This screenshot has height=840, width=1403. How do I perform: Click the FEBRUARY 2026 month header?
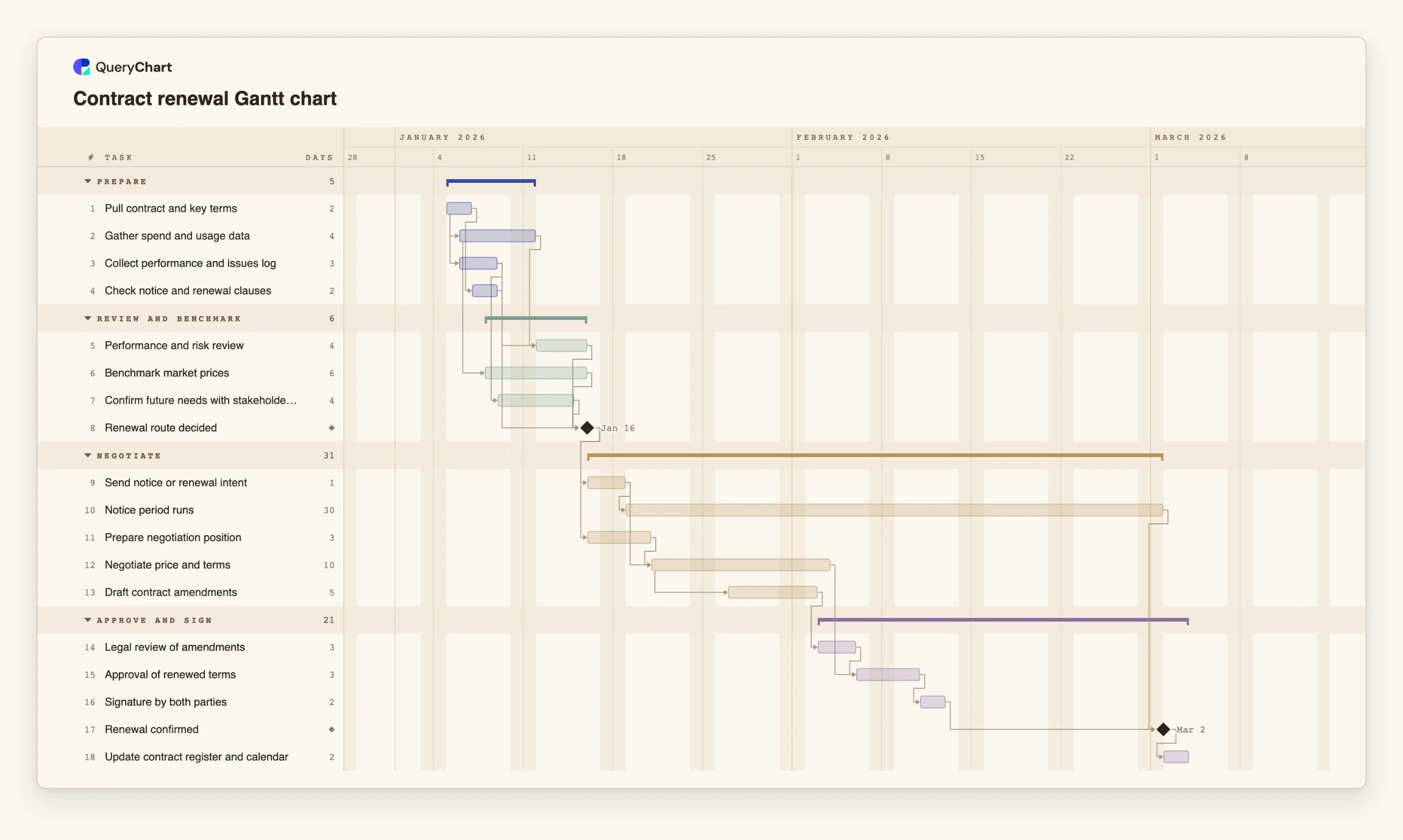coord(843,138)
